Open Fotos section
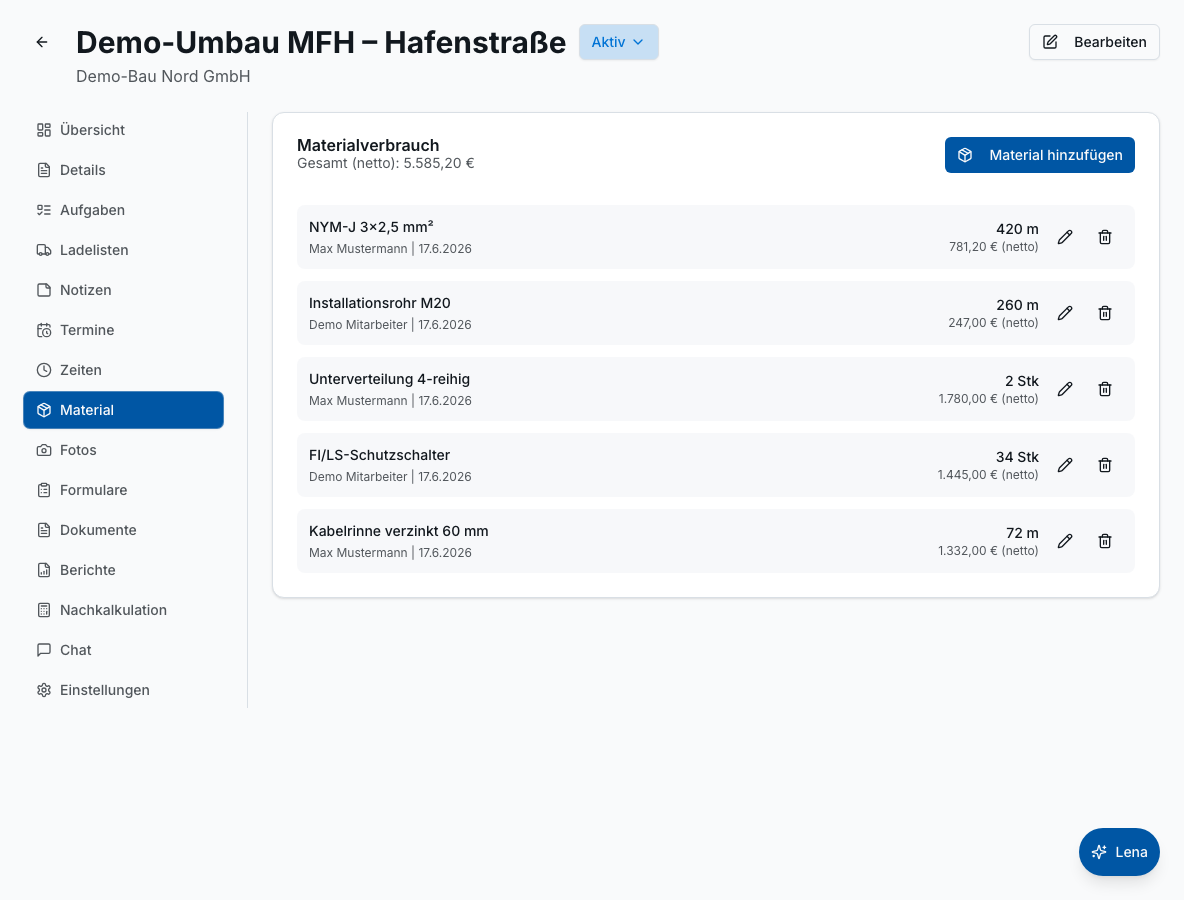The height and width of the screenshot is (900, 1184). (123, 450)
